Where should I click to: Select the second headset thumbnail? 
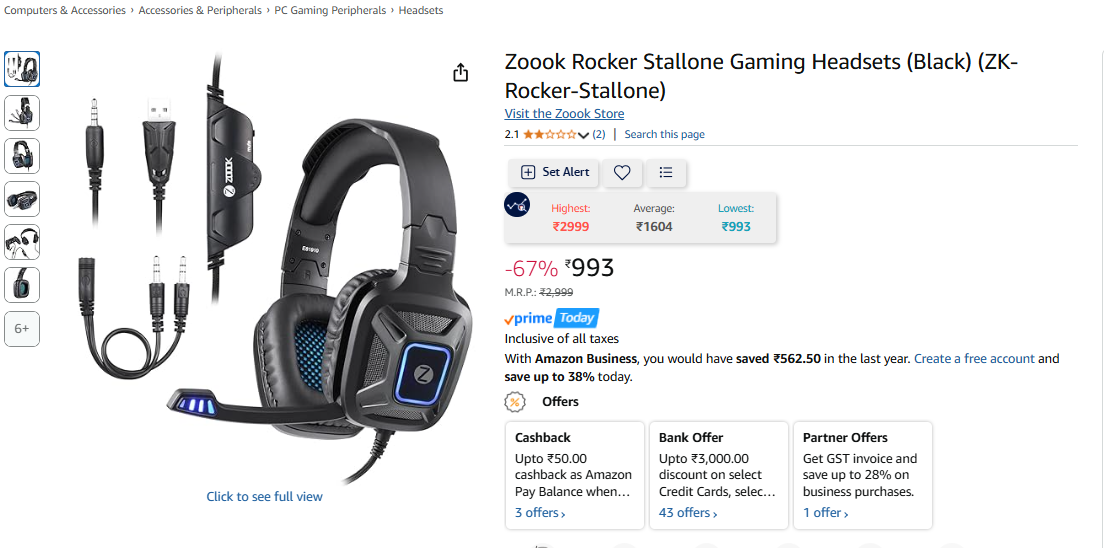point(22,113)
